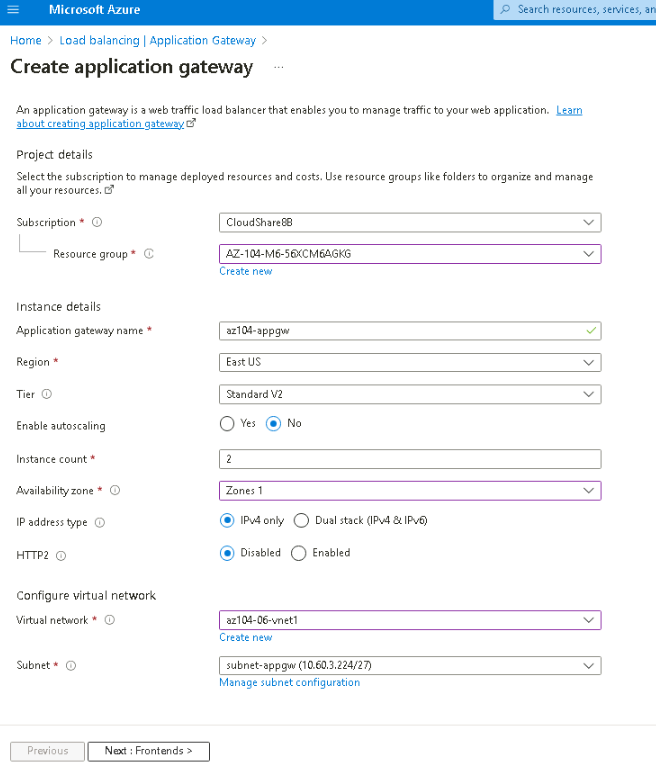Viewport: 656px width, 774px height.
Task: Open the ellipsis more options menu
Action: (x=279, y=67)
